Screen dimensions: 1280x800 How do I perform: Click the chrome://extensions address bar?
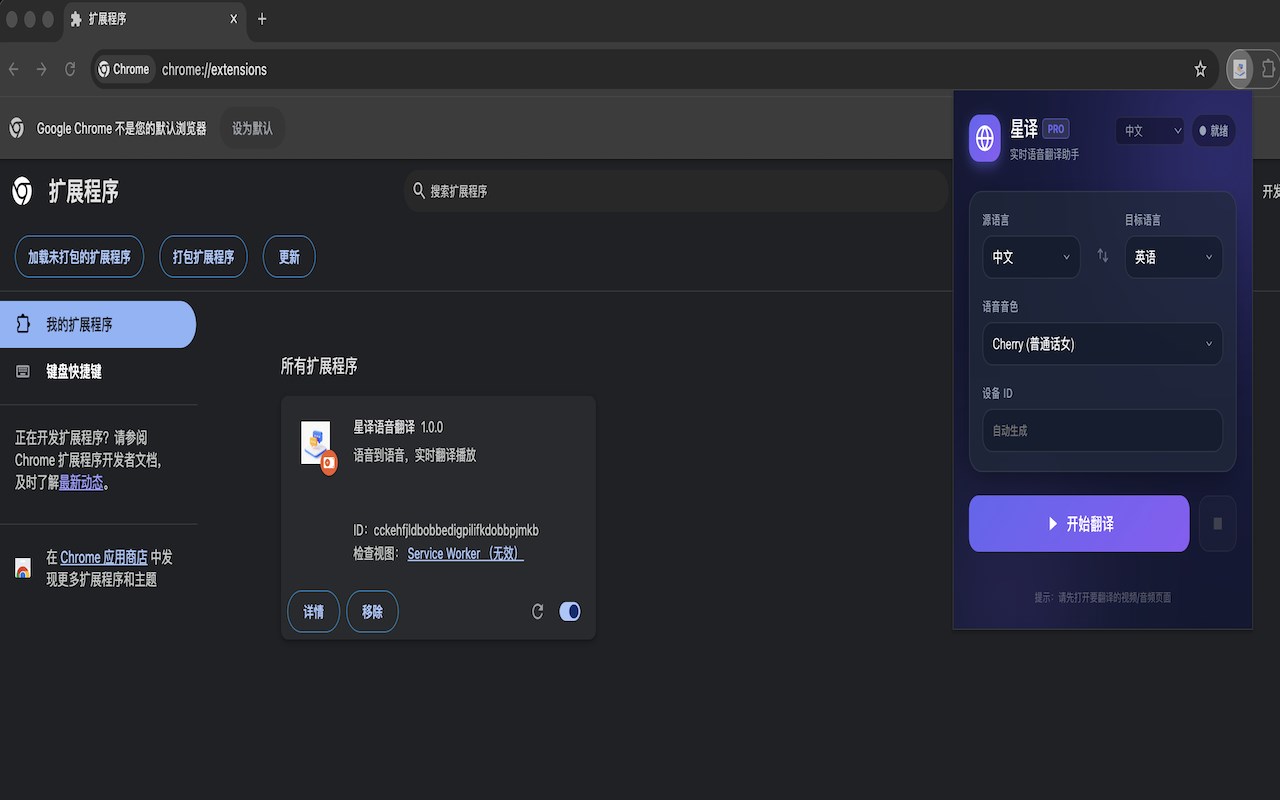(655, 69)
